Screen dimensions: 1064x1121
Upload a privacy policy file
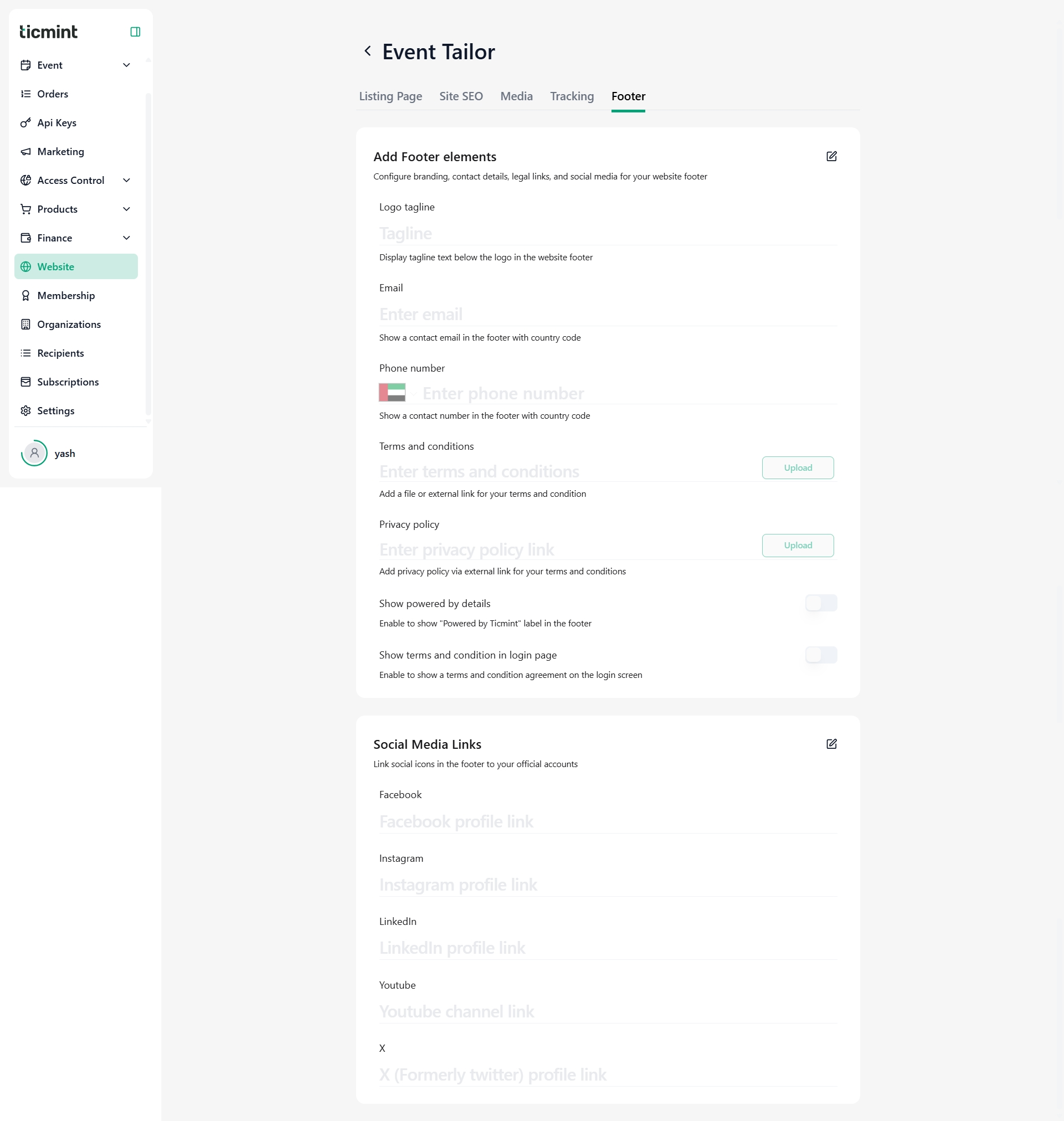pyautogui.click(x=798, y=546)
